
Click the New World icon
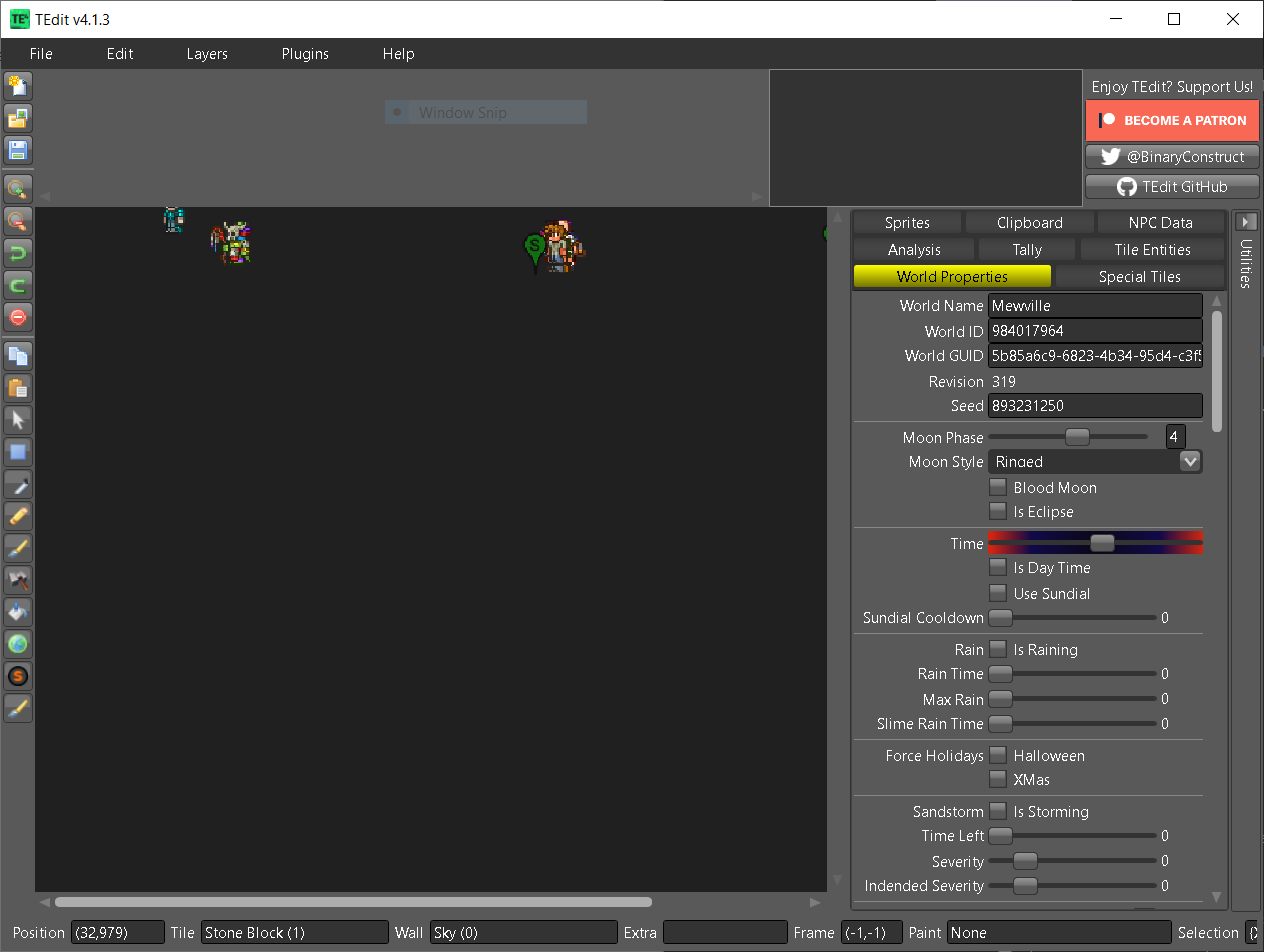pos(18,87)
